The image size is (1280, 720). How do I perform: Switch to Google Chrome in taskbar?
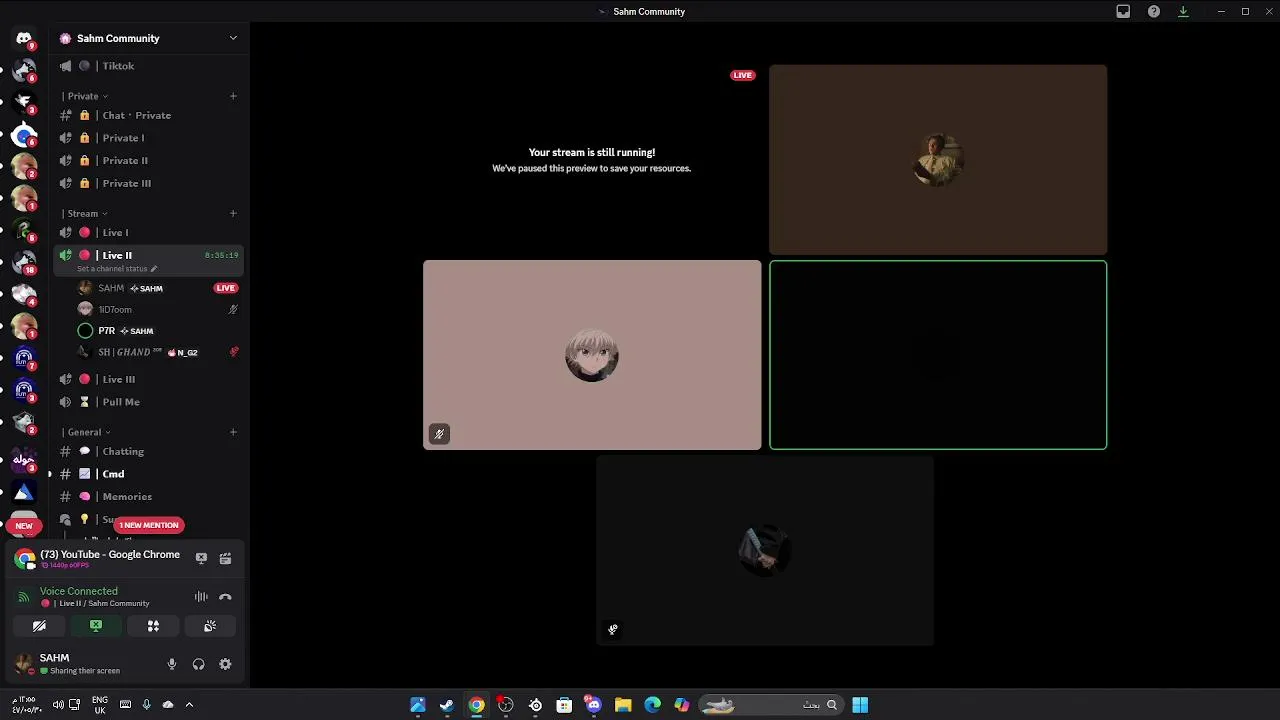[x=477, y=705]
